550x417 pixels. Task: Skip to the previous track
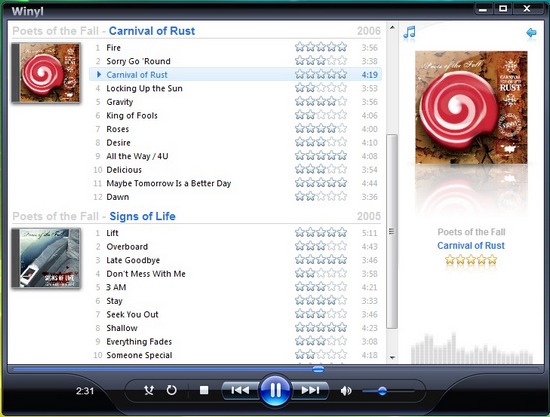(240, 390)
